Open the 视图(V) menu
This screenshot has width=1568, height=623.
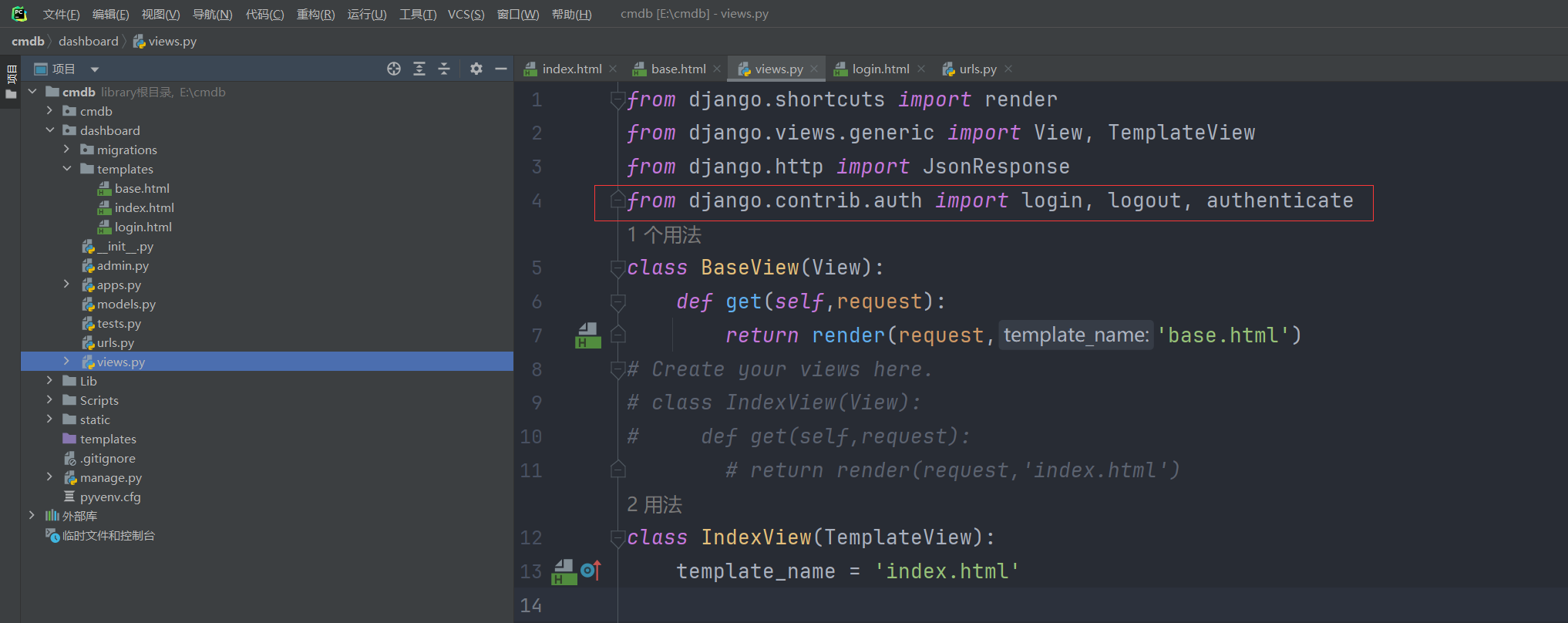pyautogui.click(x=160, y=14)
